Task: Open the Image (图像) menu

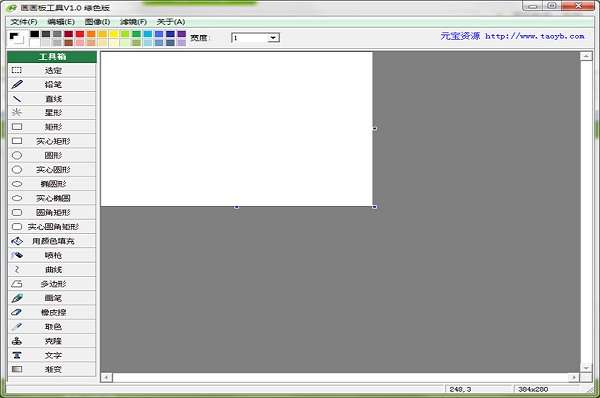Action: (98, 22)
